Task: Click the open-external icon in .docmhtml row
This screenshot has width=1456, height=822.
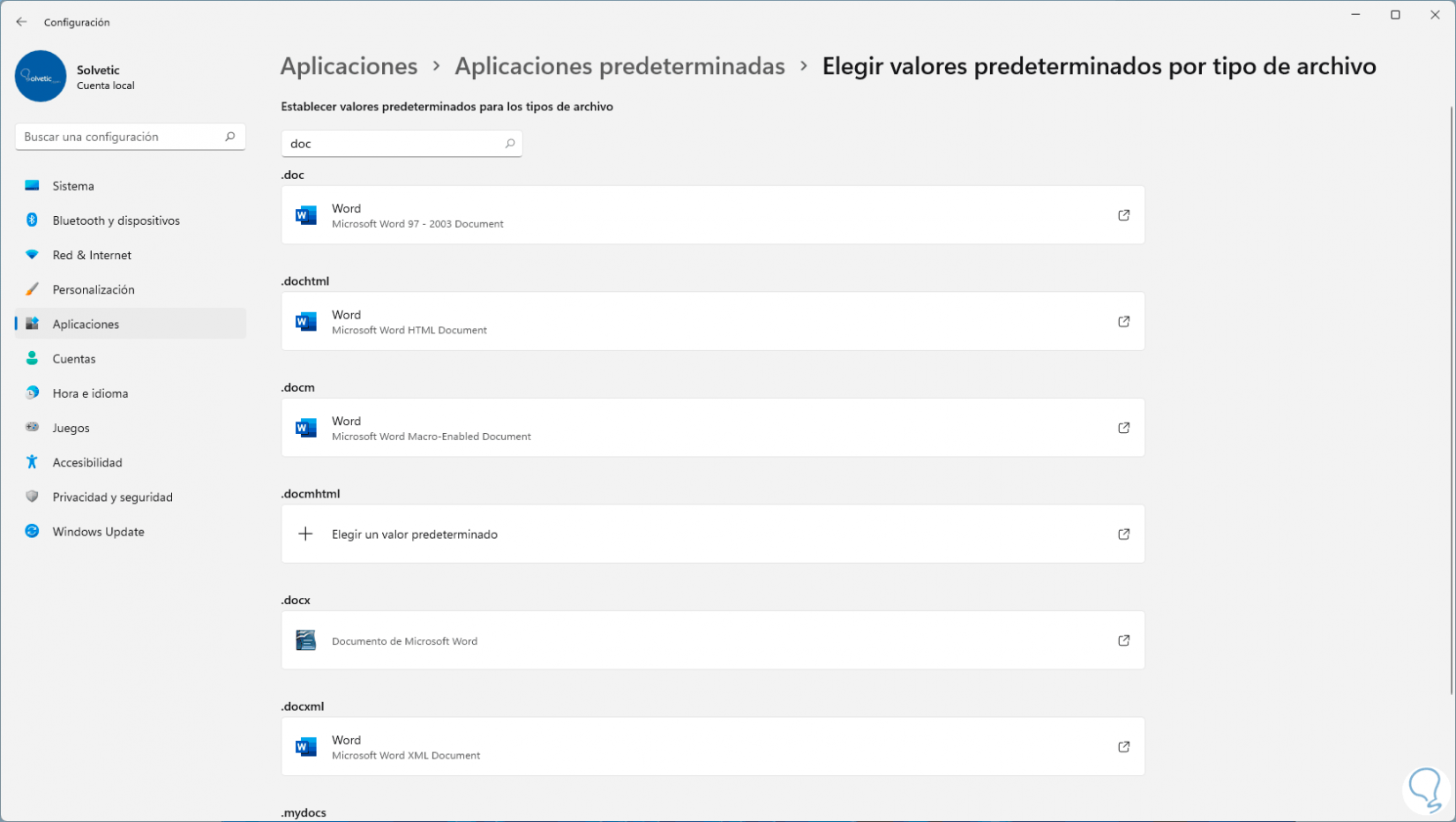Action: tap(1123, 534)
